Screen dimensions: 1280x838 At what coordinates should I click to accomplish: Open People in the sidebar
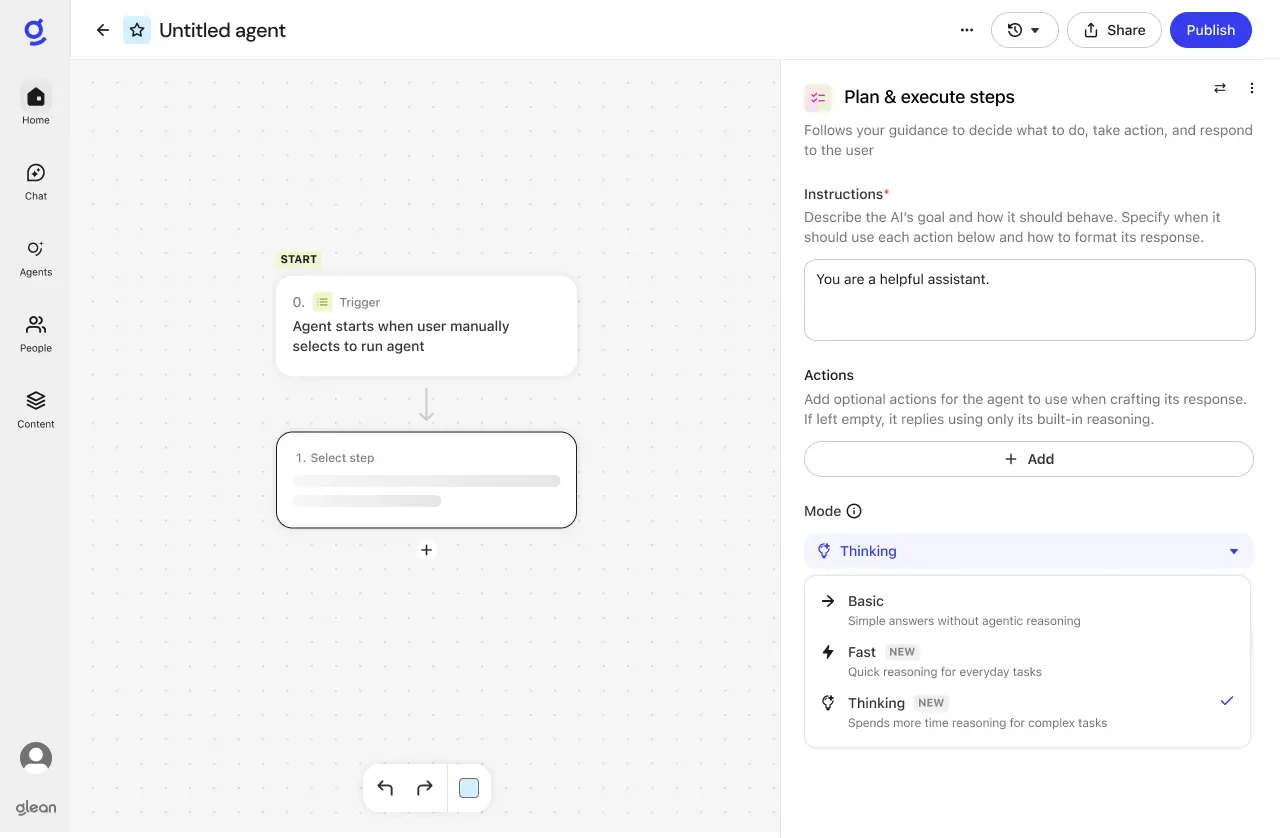click(36, 333)
